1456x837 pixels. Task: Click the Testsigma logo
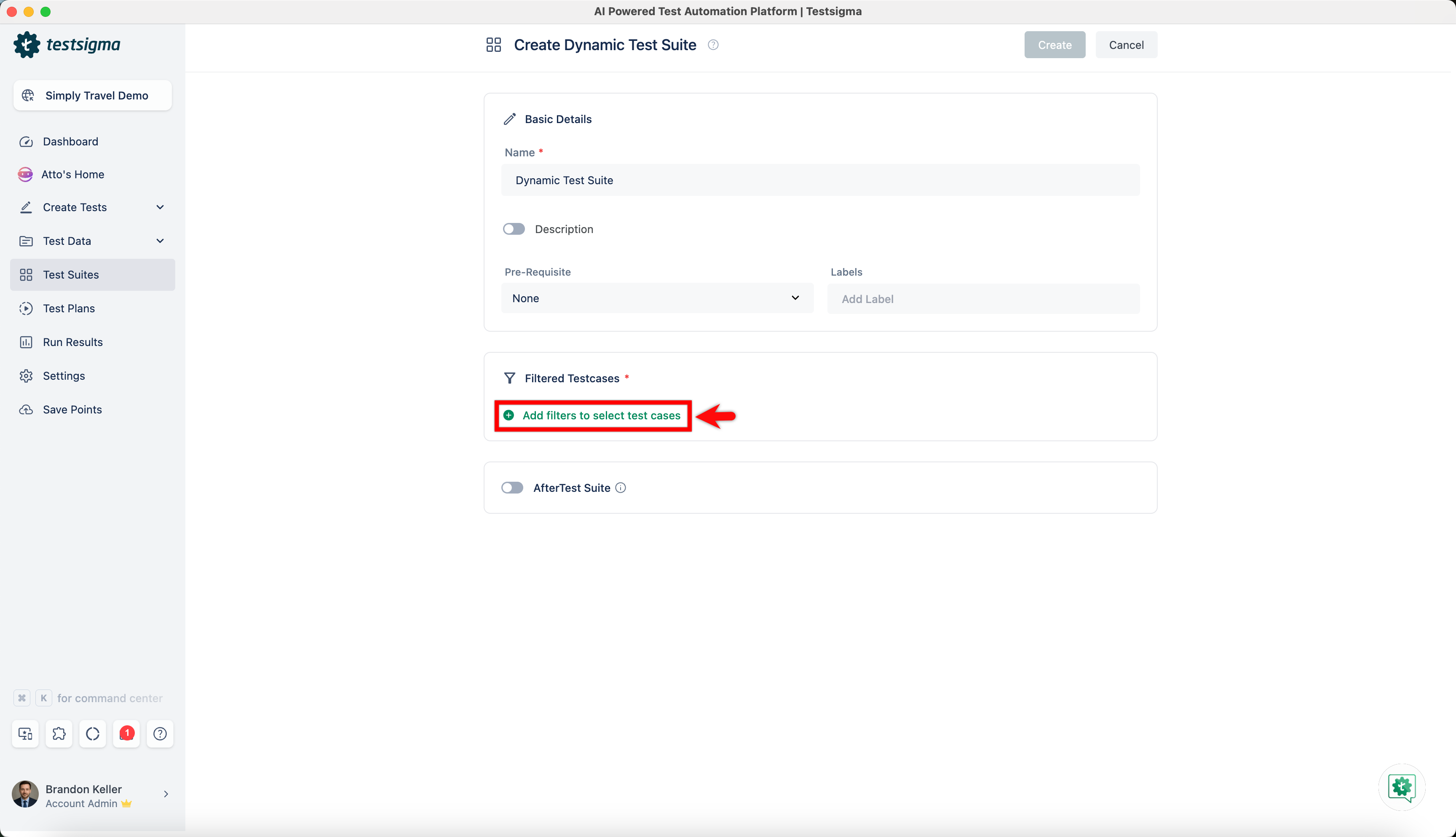[67, 44]
